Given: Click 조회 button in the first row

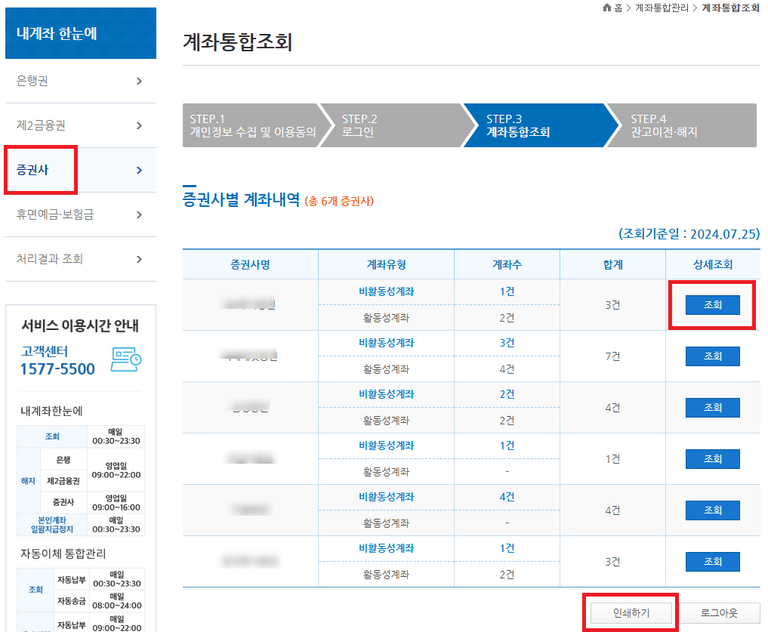Looking at the screenshot, I should tap(712, 304).
